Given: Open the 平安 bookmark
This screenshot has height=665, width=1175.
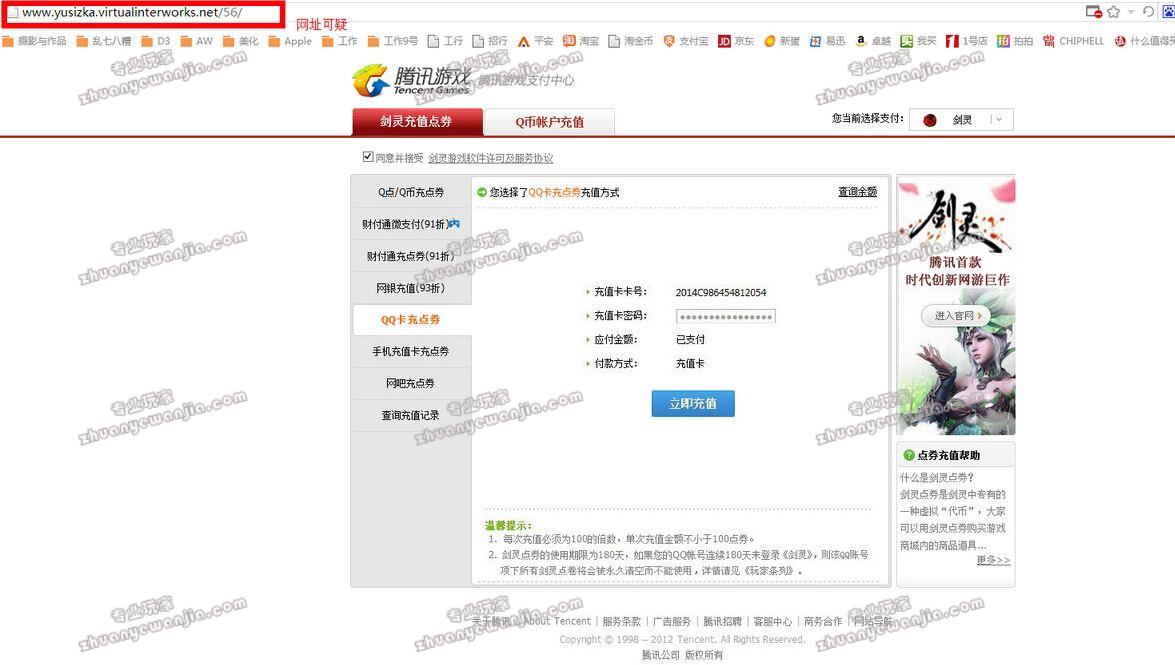Looking at the screenshot, I should click(535, 41).
